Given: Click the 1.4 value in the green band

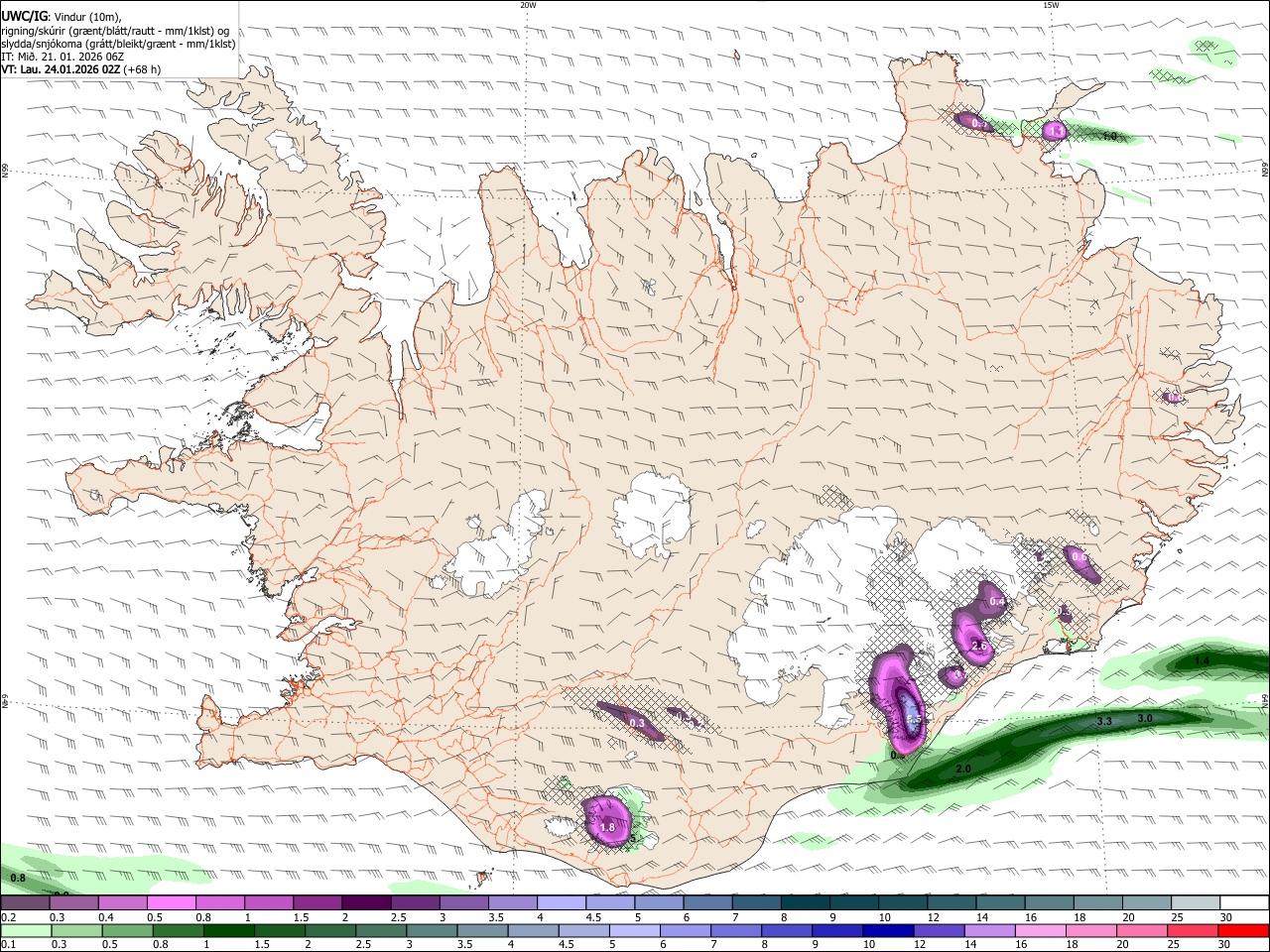Looking at the screenshot, I should [x=1202, y=660].
